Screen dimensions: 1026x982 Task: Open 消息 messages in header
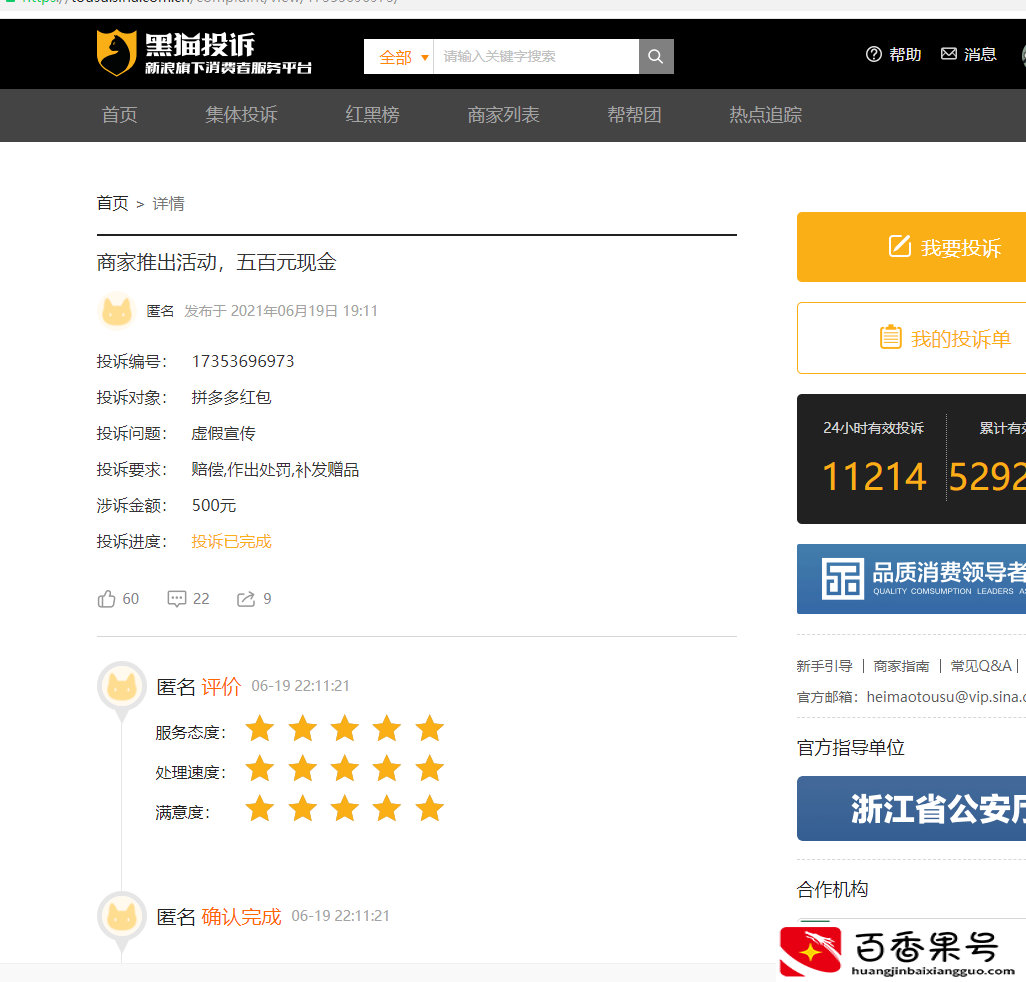[980, 54]
